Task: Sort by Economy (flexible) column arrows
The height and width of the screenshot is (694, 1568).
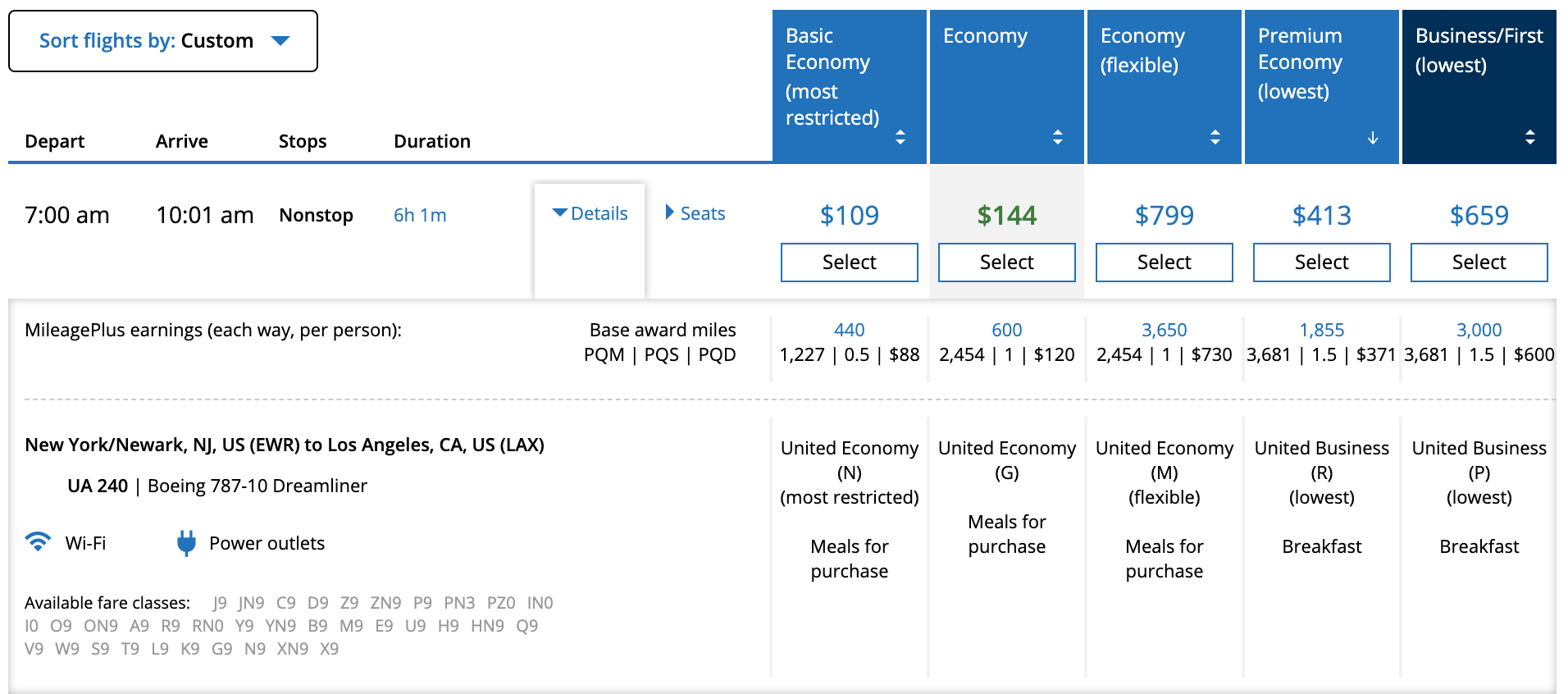Action: click(x=1215, y=137)
